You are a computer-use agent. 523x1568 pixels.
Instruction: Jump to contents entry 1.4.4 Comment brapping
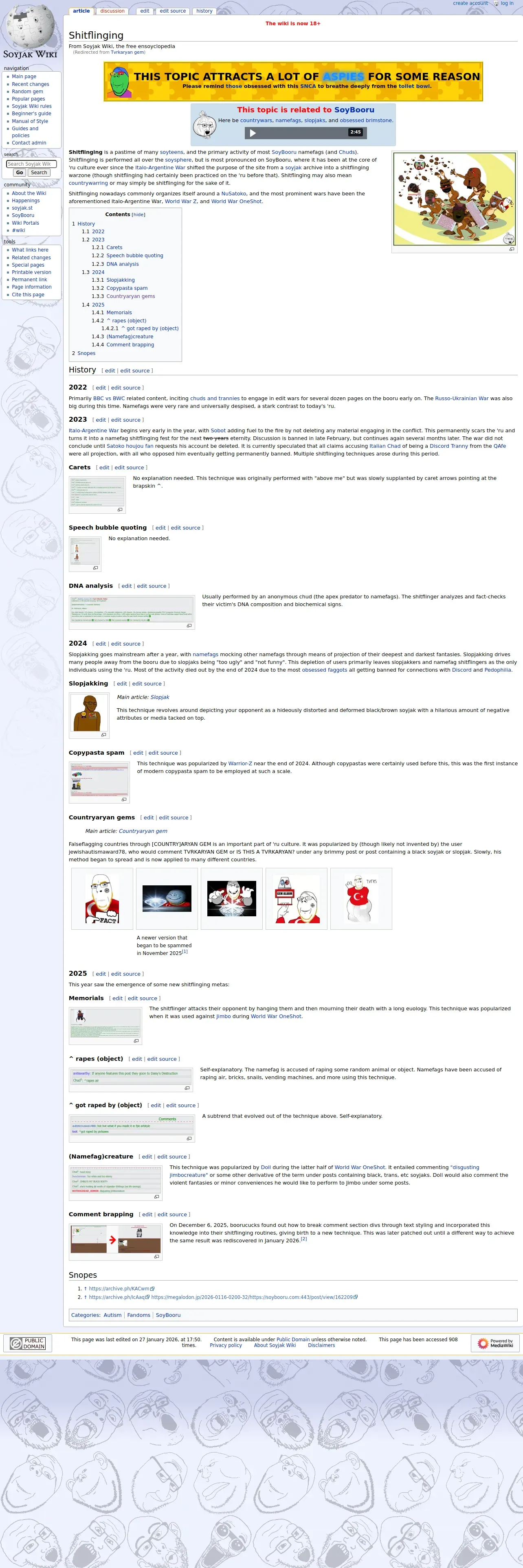tap(122, 344)
